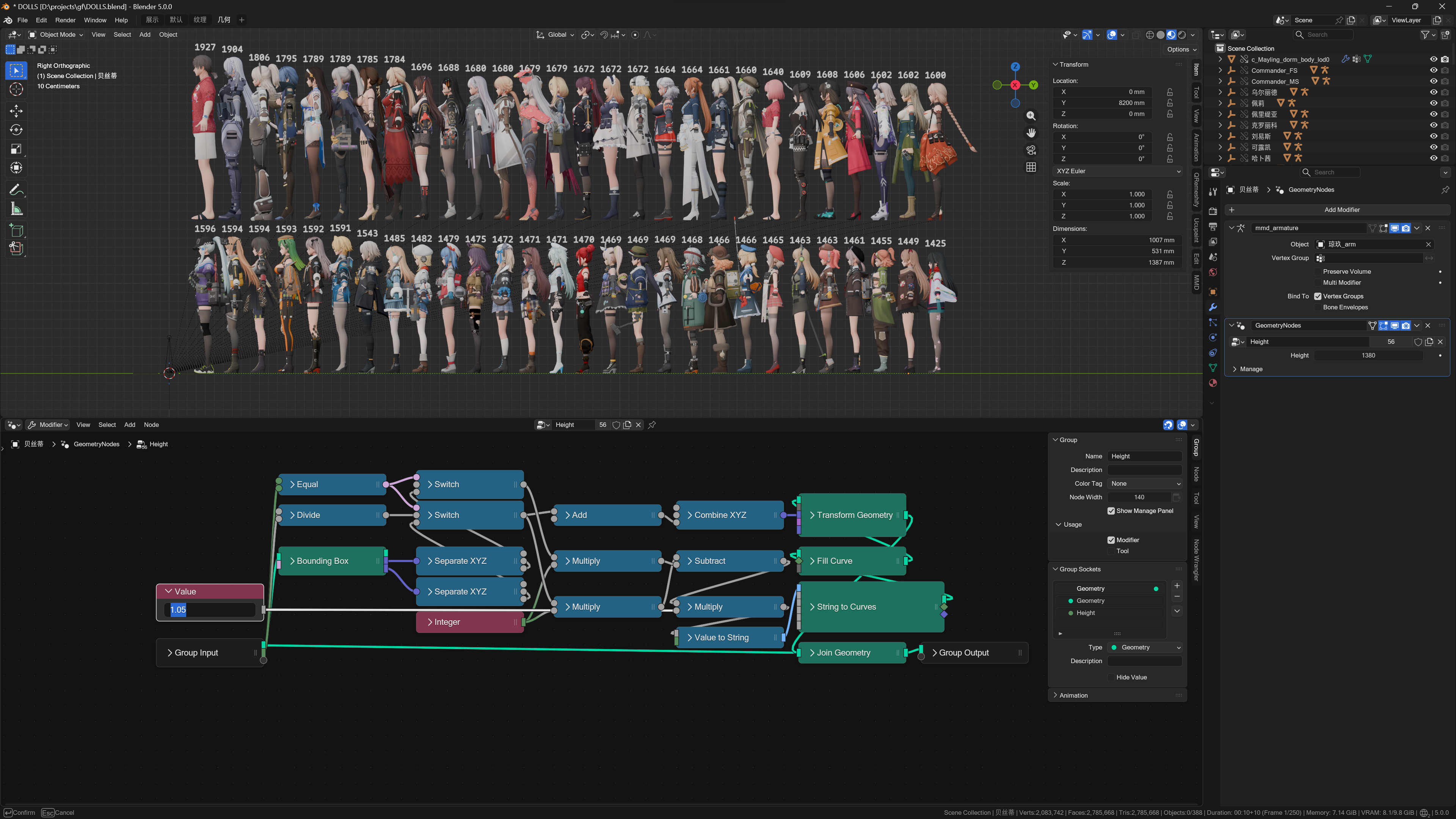1456x819 pixels.
Task: Activate the Measure ruler tool
Action: point(16,209)
